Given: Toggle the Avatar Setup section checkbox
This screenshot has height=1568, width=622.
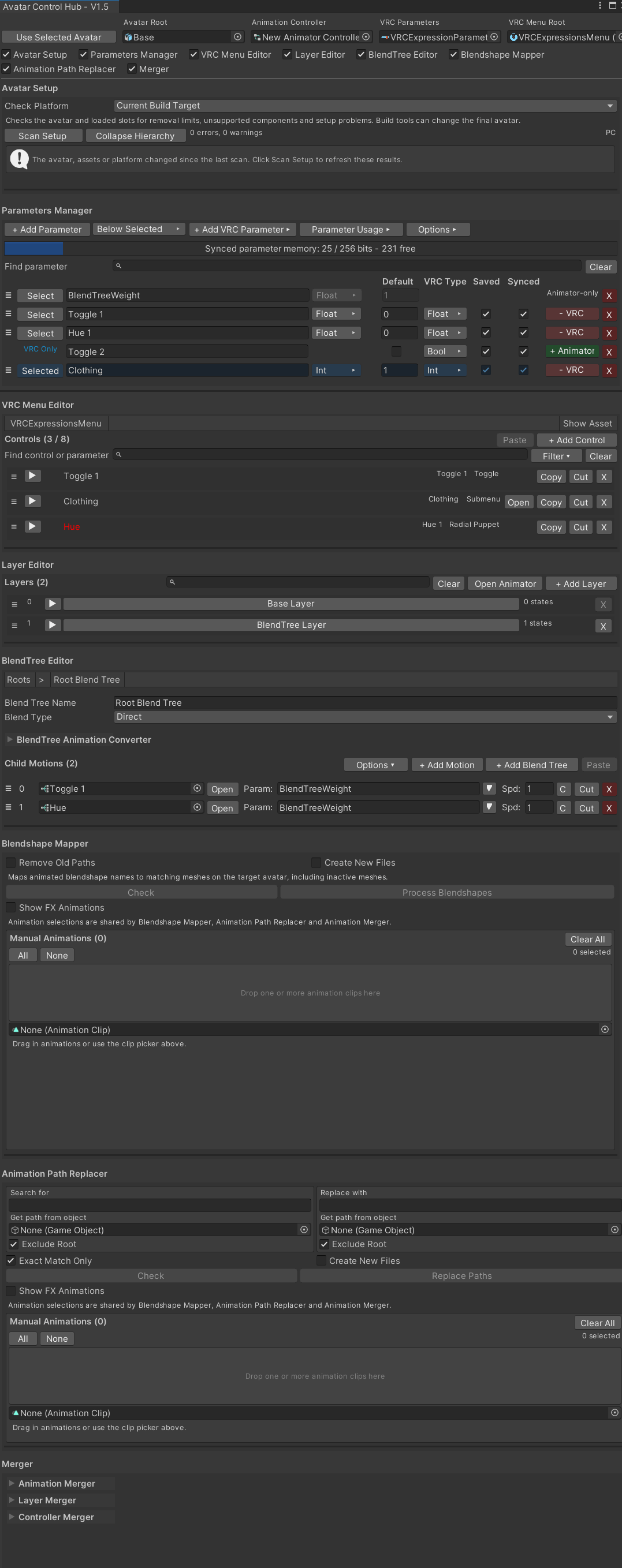Looking at the screenshot, I should [x=6, y=55].
